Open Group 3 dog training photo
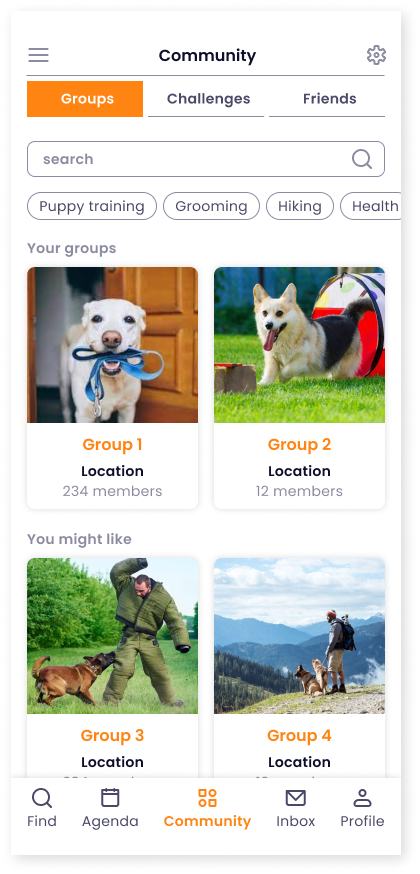The image size is (420, 874). click(x=113, y=636)
